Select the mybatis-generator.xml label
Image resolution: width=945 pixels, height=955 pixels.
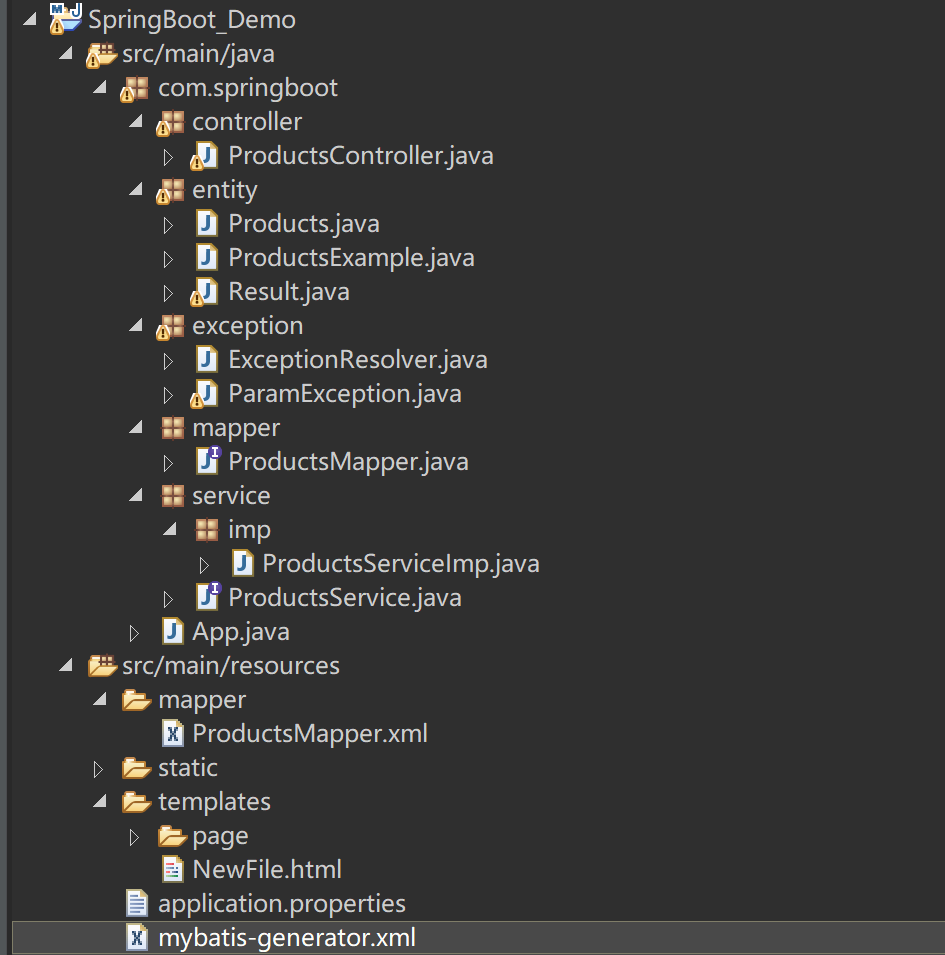[287, 939]
